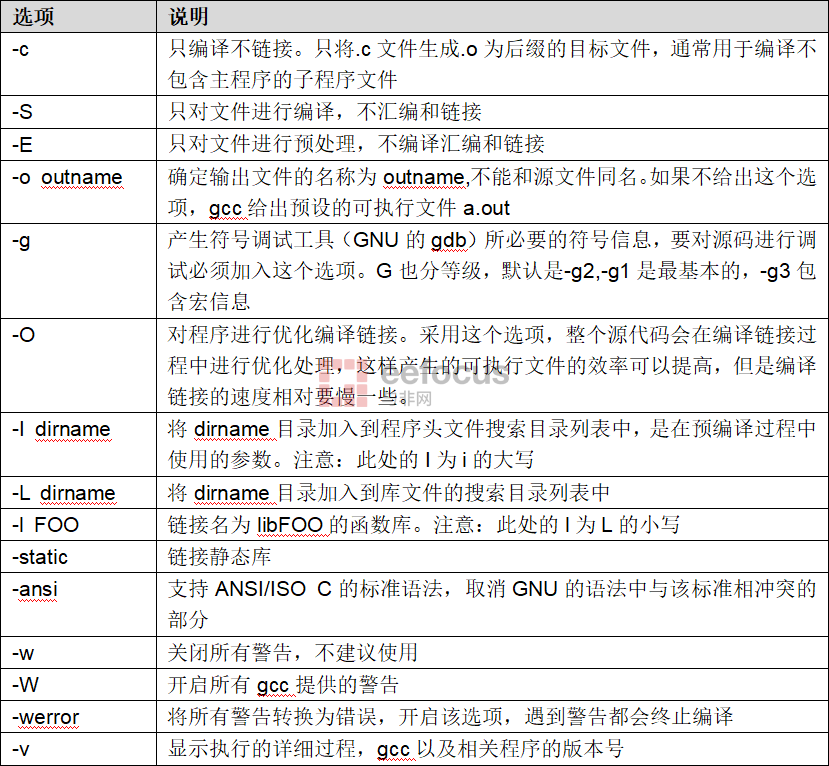Click description 开启所有 gcc 提供的警告

pyautogui.click(x=492, y=685)
